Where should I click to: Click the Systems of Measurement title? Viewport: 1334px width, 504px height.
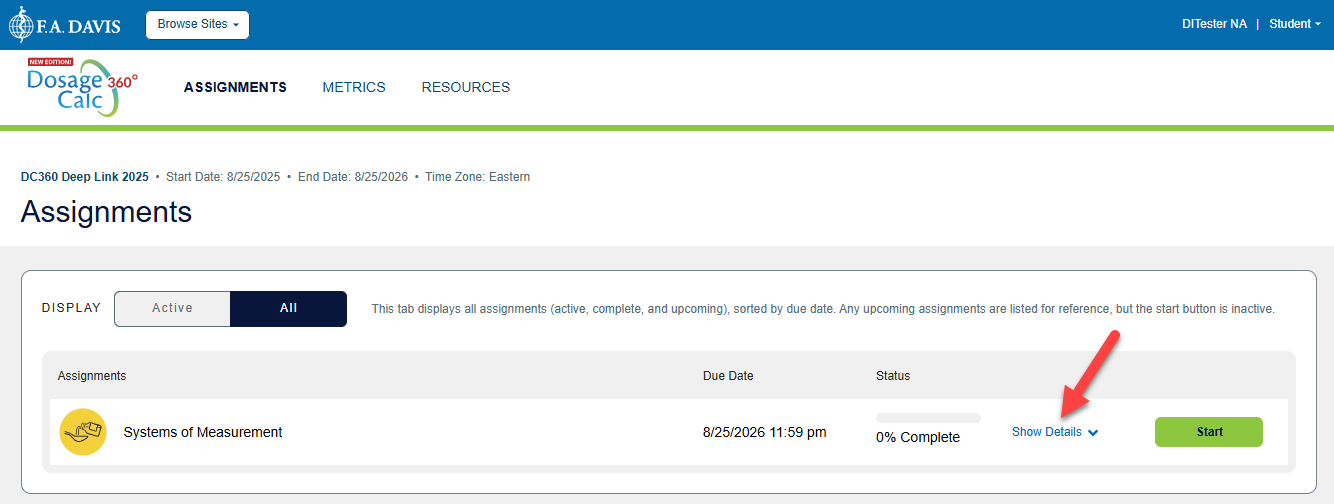point(203,432)
